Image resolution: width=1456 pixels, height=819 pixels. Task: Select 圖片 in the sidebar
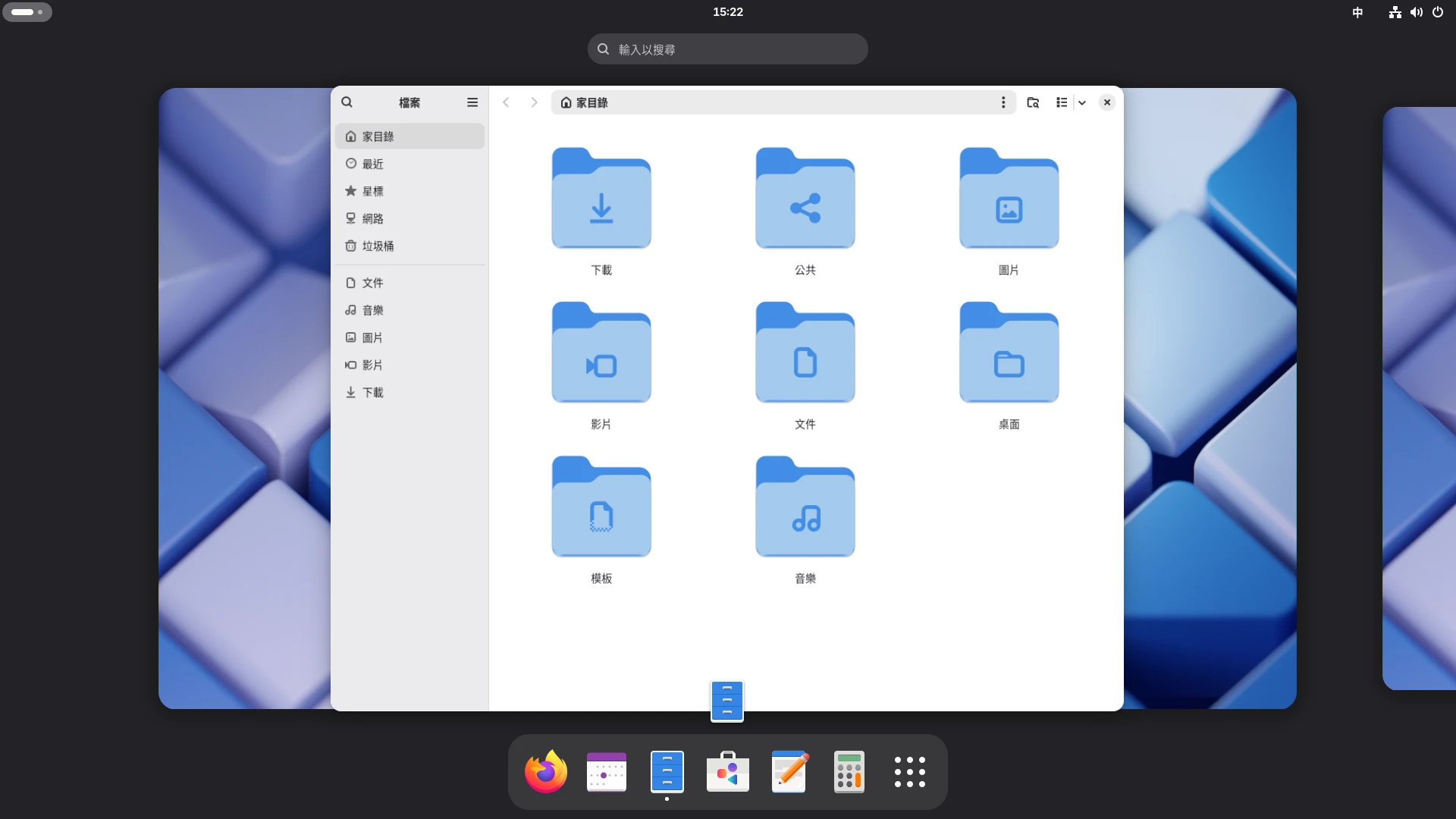point(372,337)
